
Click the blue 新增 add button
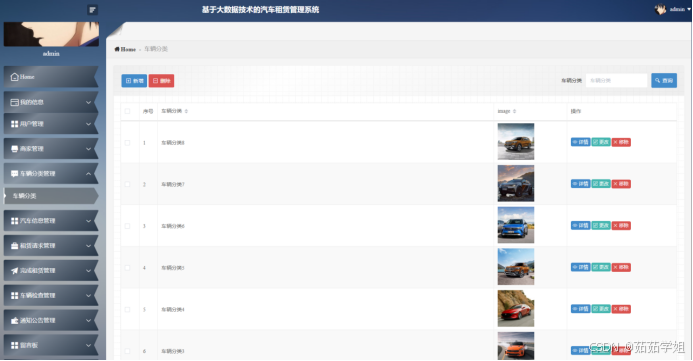pyautogui.click(x=134, y=81)
